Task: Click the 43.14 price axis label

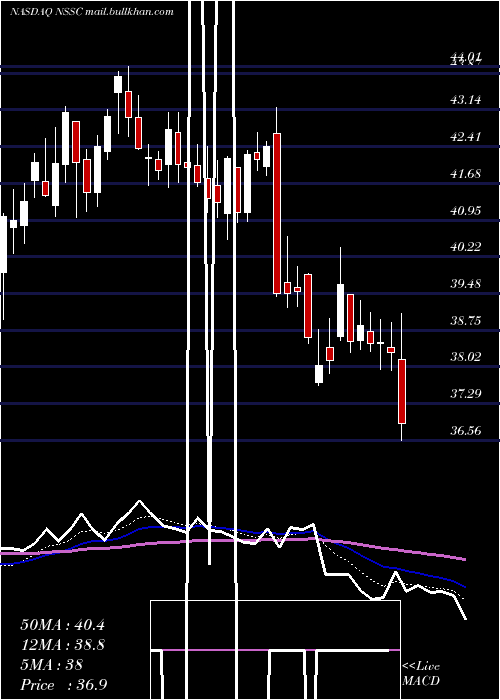Action: pyautogui.click(x=466, y=99)
